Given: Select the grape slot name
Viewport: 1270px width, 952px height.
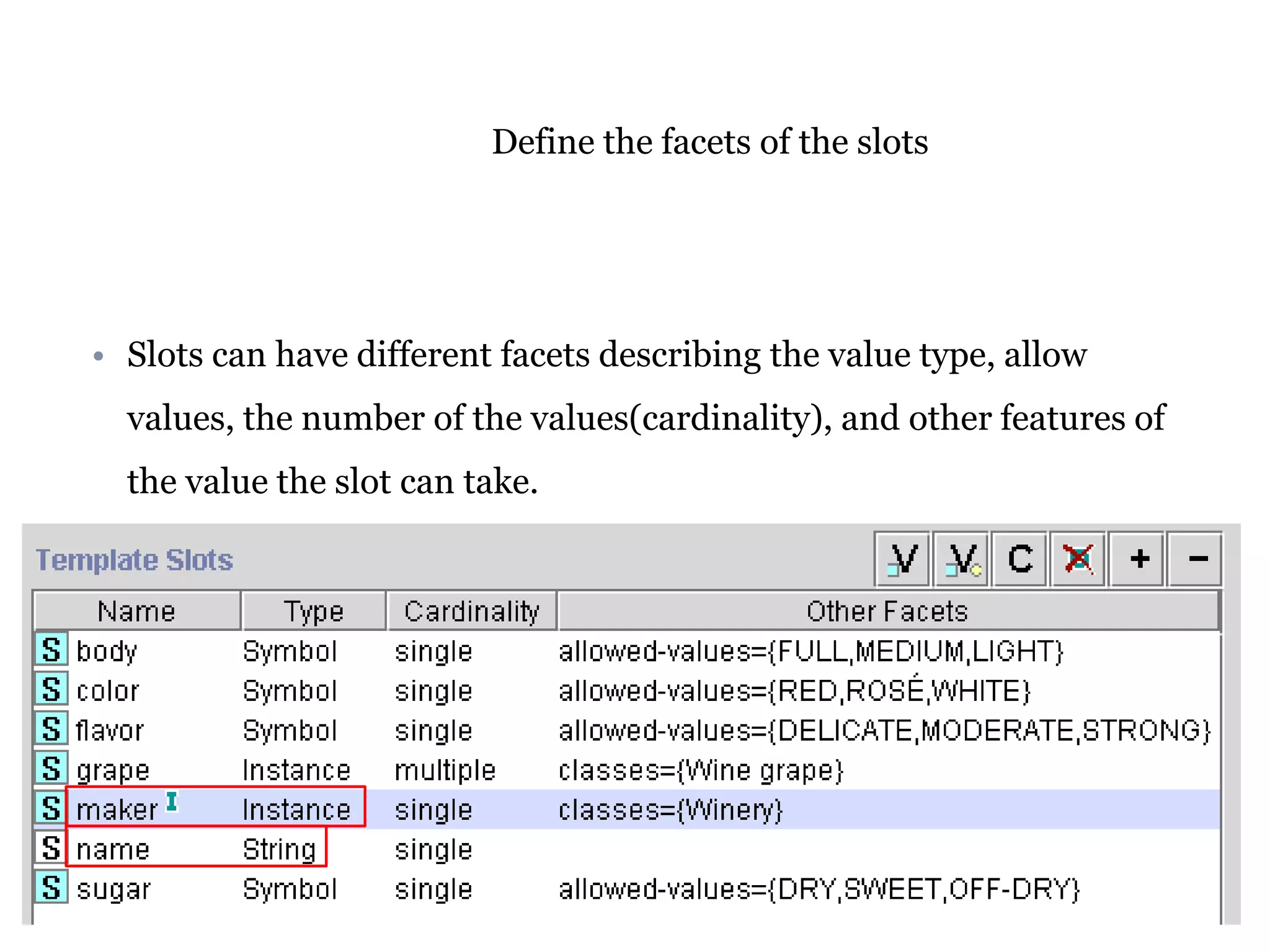Looking at the screenshot, I should click(x=113, y=772).
